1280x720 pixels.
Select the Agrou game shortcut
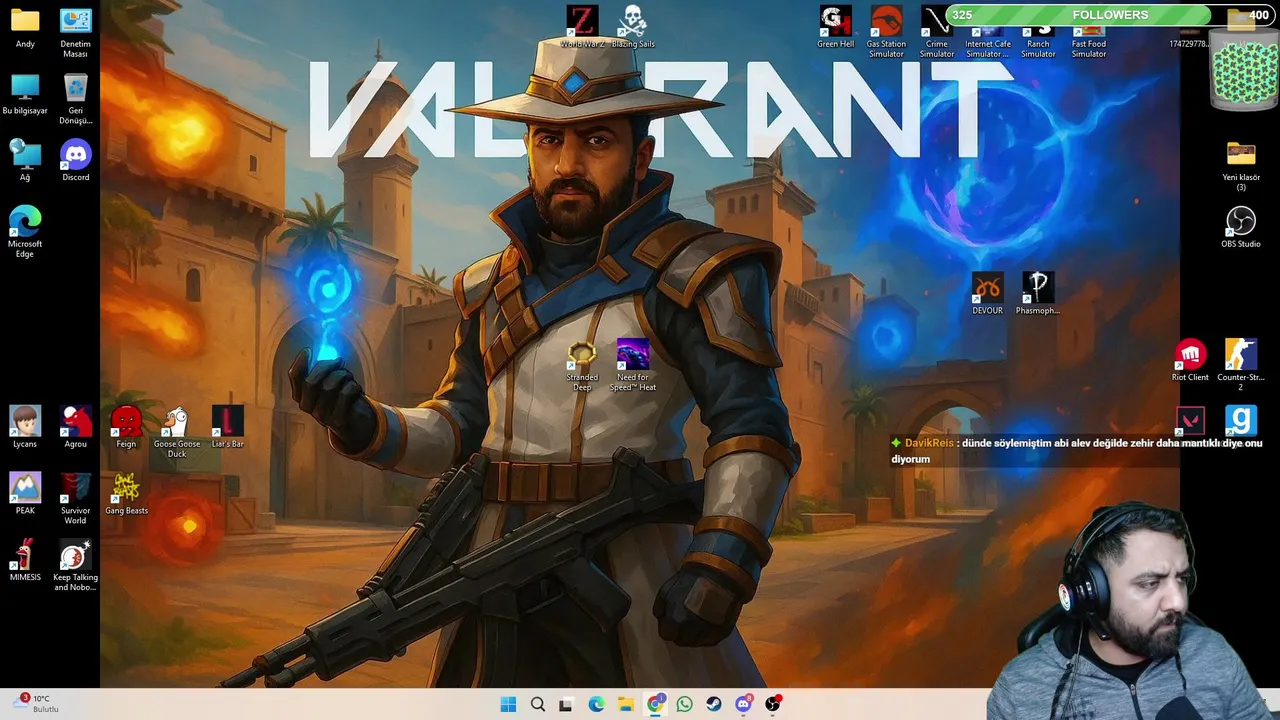[x=75, y=428]
